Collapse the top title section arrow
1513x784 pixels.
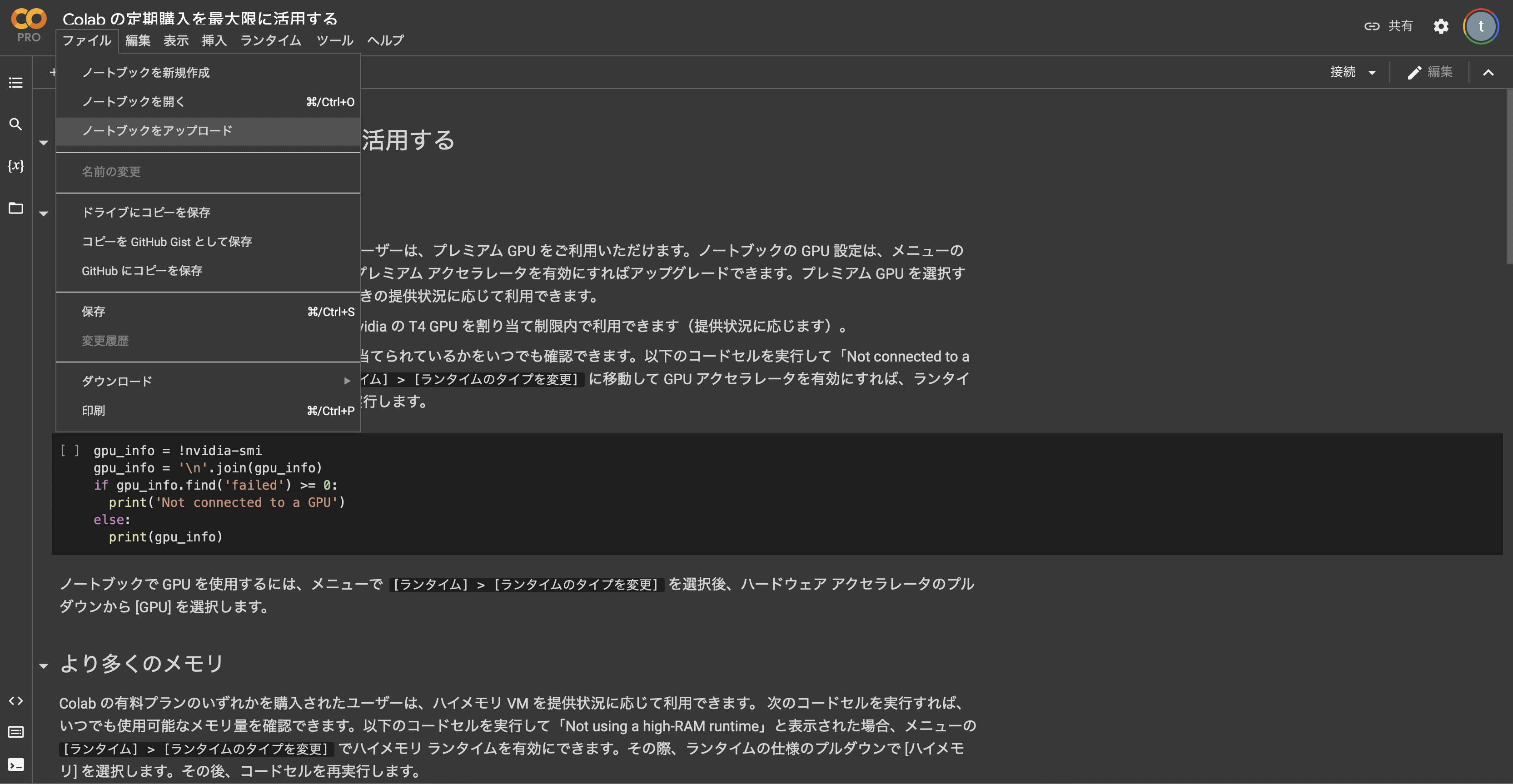tap(44, 143)
